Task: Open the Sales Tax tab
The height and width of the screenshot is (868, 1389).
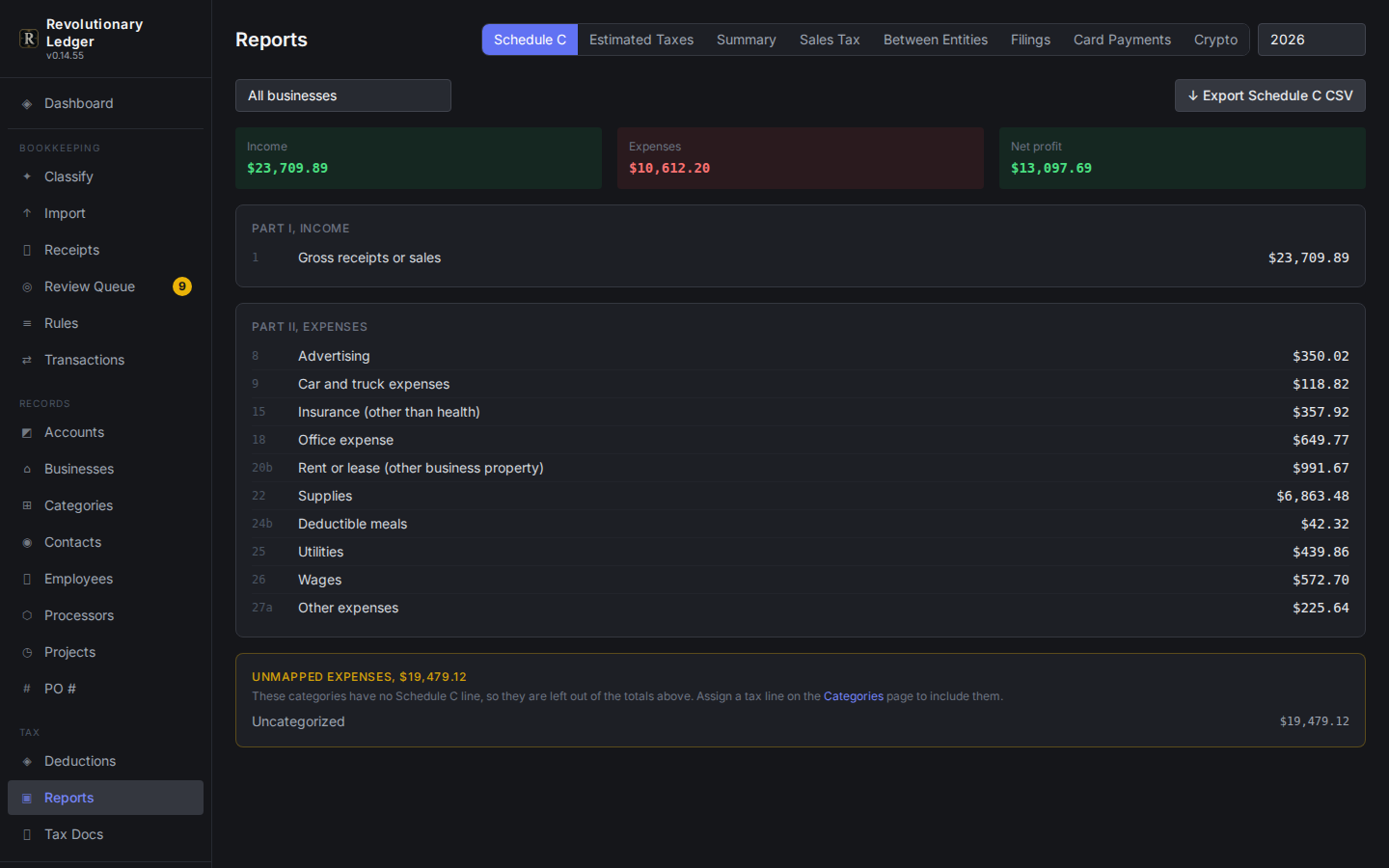Action: (830, 40)
